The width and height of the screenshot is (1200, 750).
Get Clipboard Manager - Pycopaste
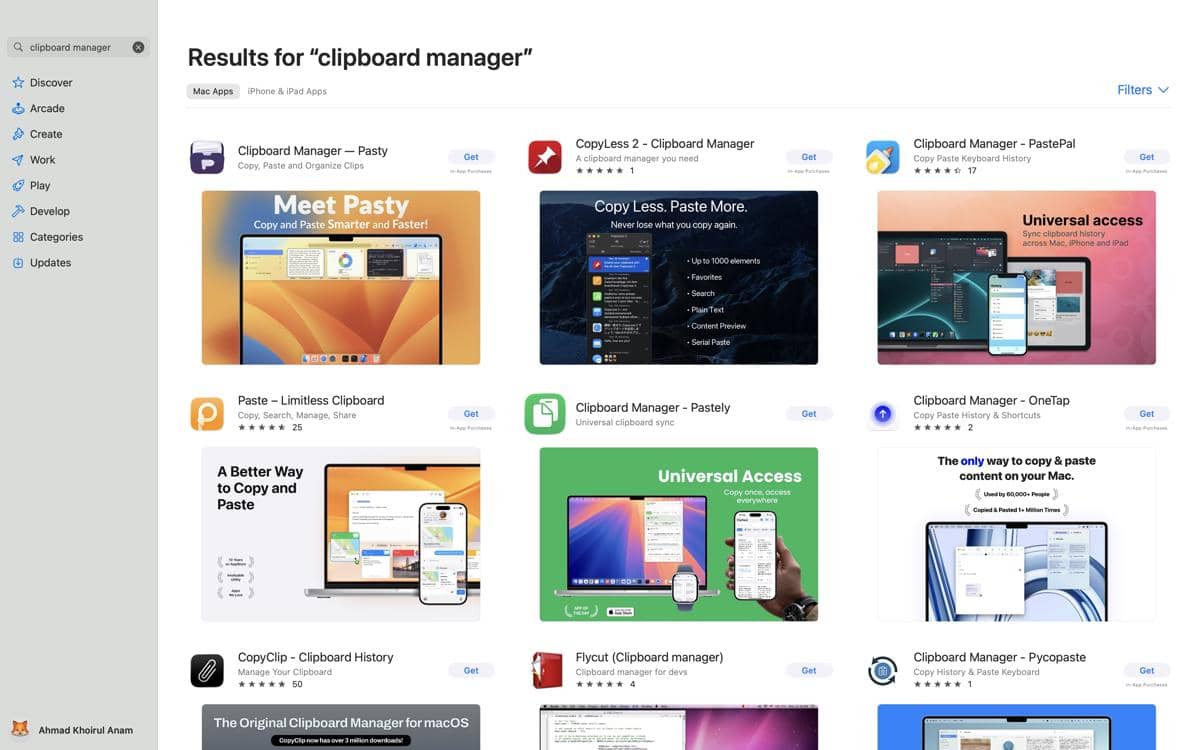pos(1147,671)
